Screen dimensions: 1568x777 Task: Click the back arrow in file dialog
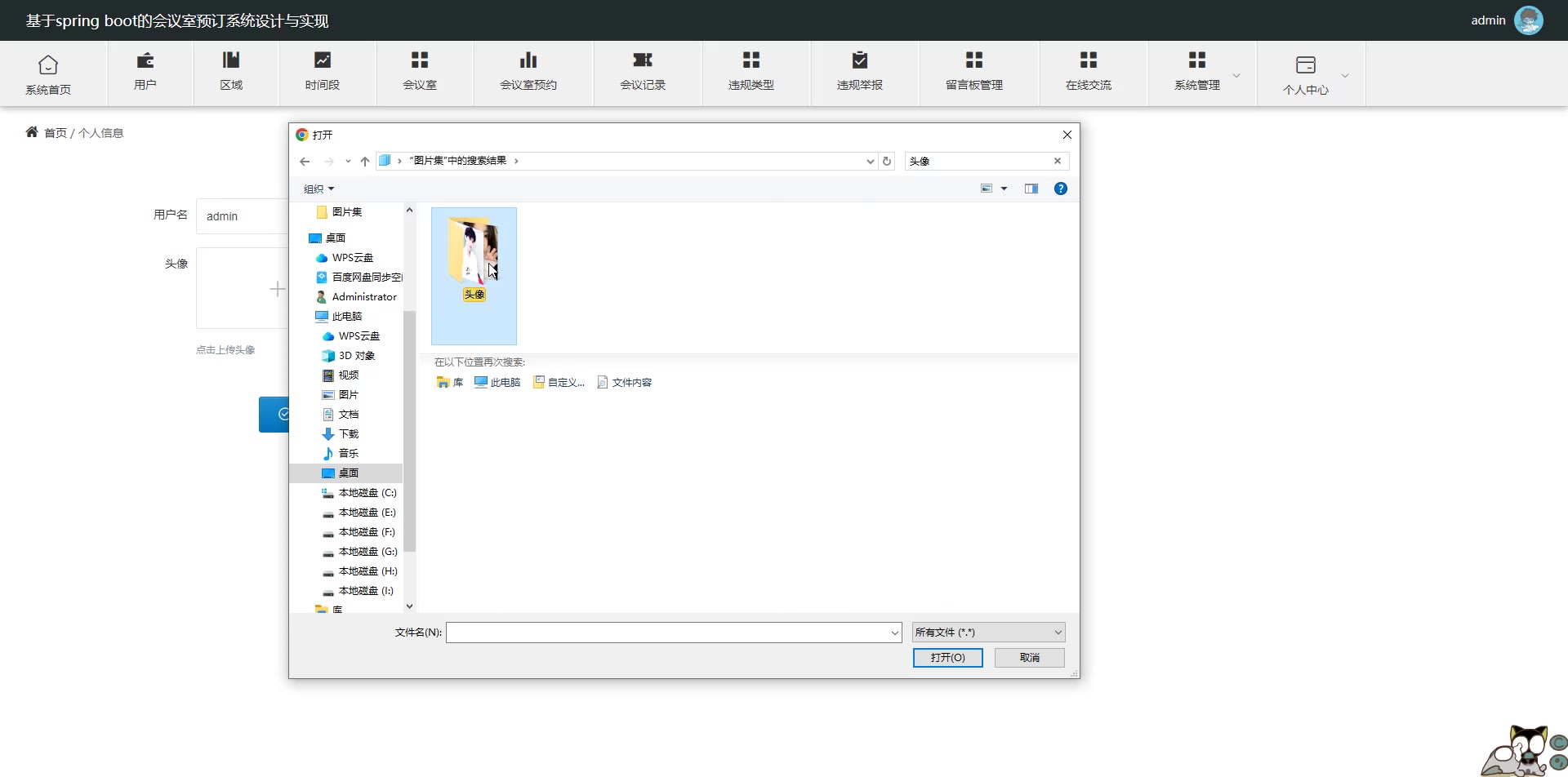point(305,162)
